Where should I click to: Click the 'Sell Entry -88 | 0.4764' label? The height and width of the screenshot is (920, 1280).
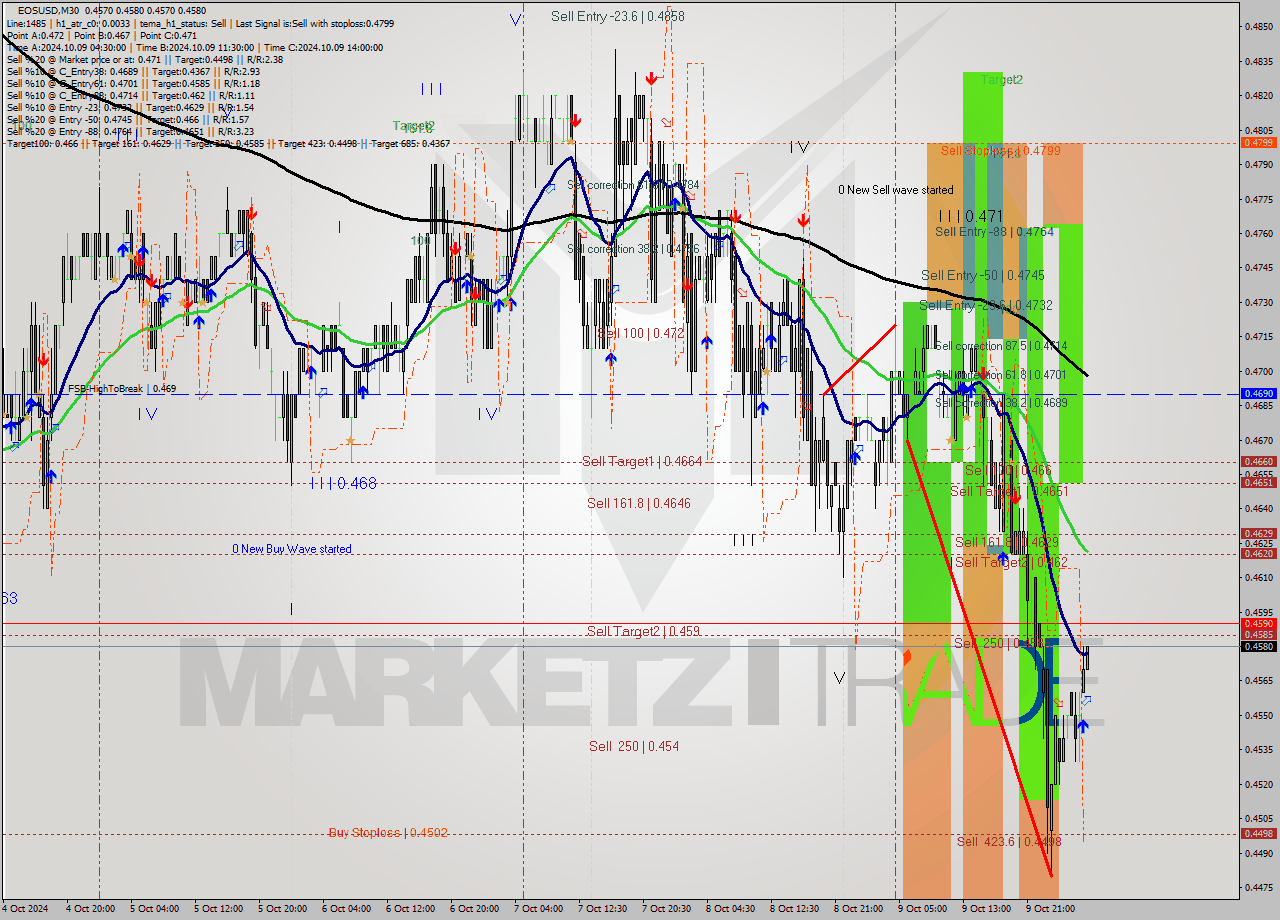995,232
